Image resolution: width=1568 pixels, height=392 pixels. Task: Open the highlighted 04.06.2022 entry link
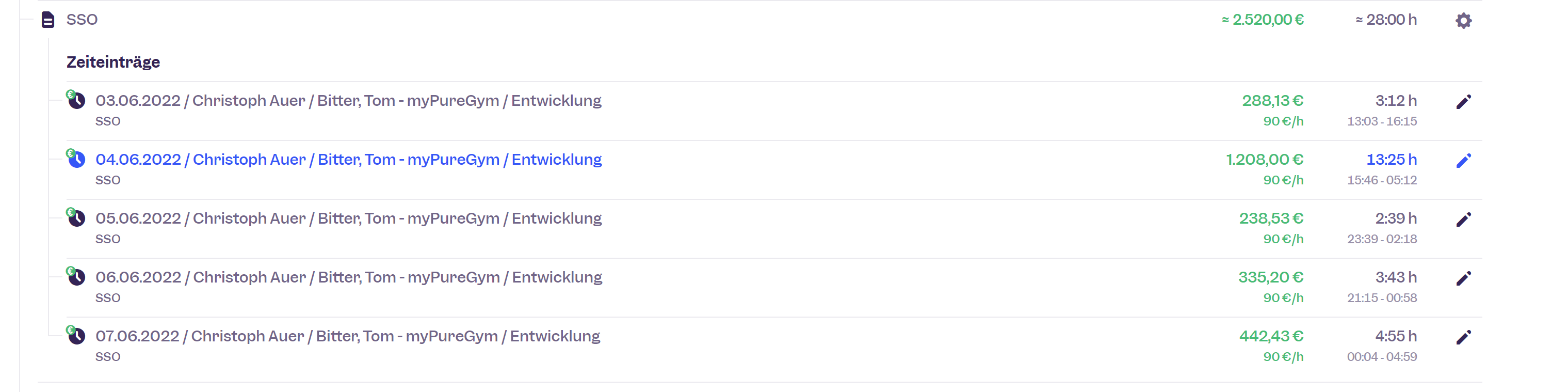[348, 160]
